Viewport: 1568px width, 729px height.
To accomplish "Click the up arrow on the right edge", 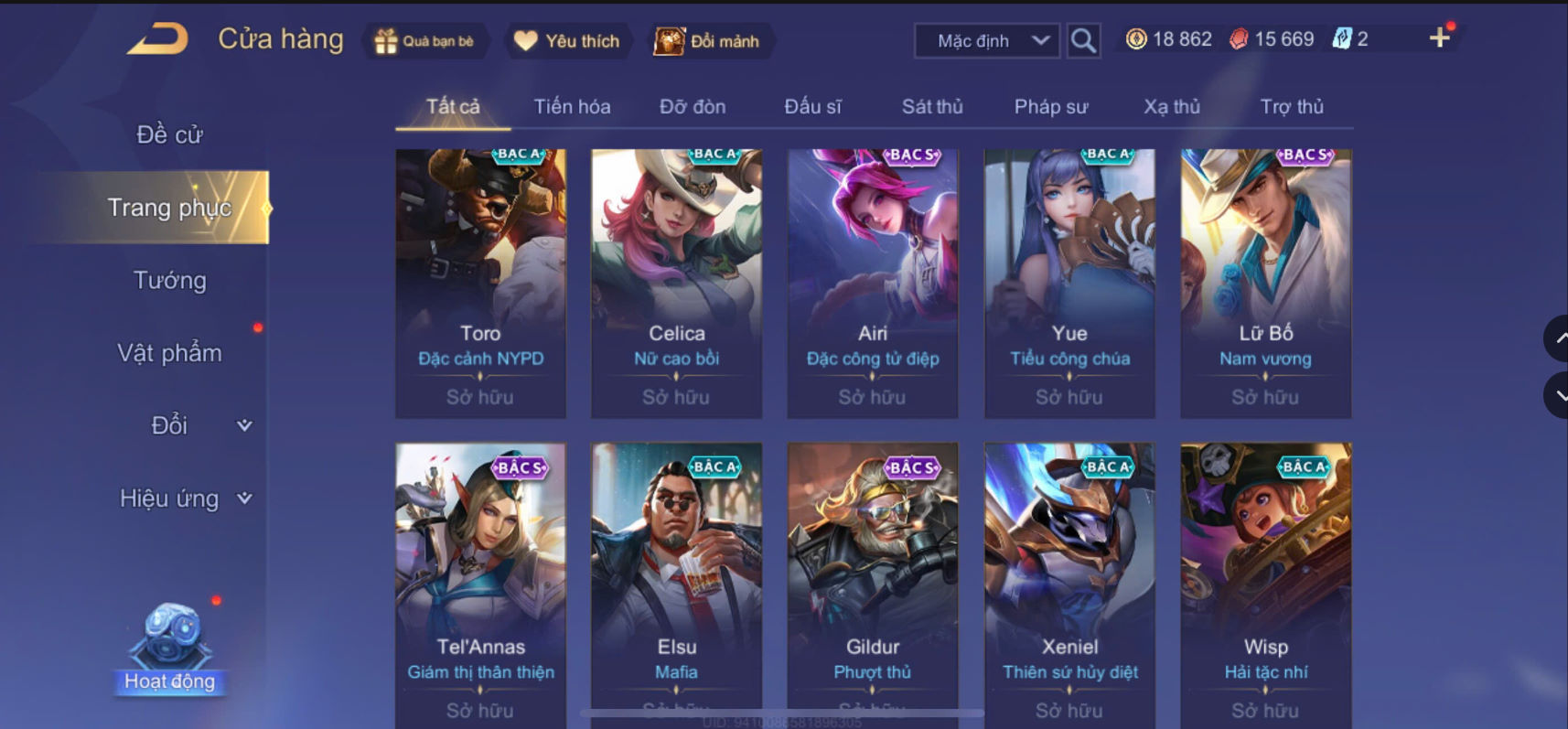I will pos(1557,338).
